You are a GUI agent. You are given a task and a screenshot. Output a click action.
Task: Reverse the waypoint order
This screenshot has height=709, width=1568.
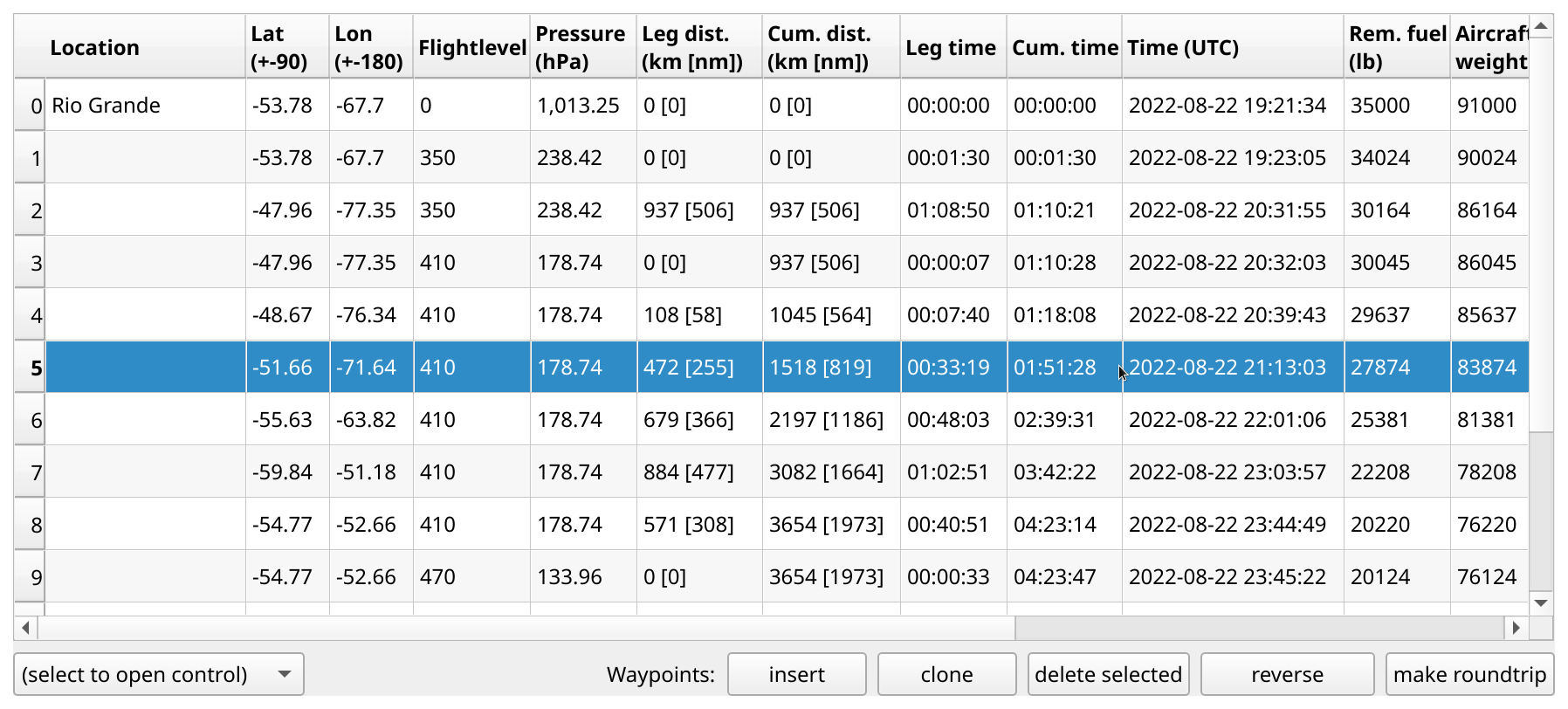[x=1287, y=675]
